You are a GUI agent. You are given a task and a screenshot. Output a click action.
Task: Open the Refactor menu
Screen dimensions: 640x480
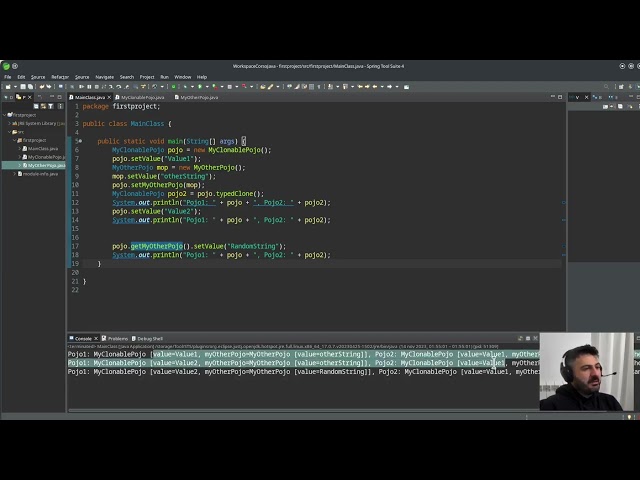60,77
